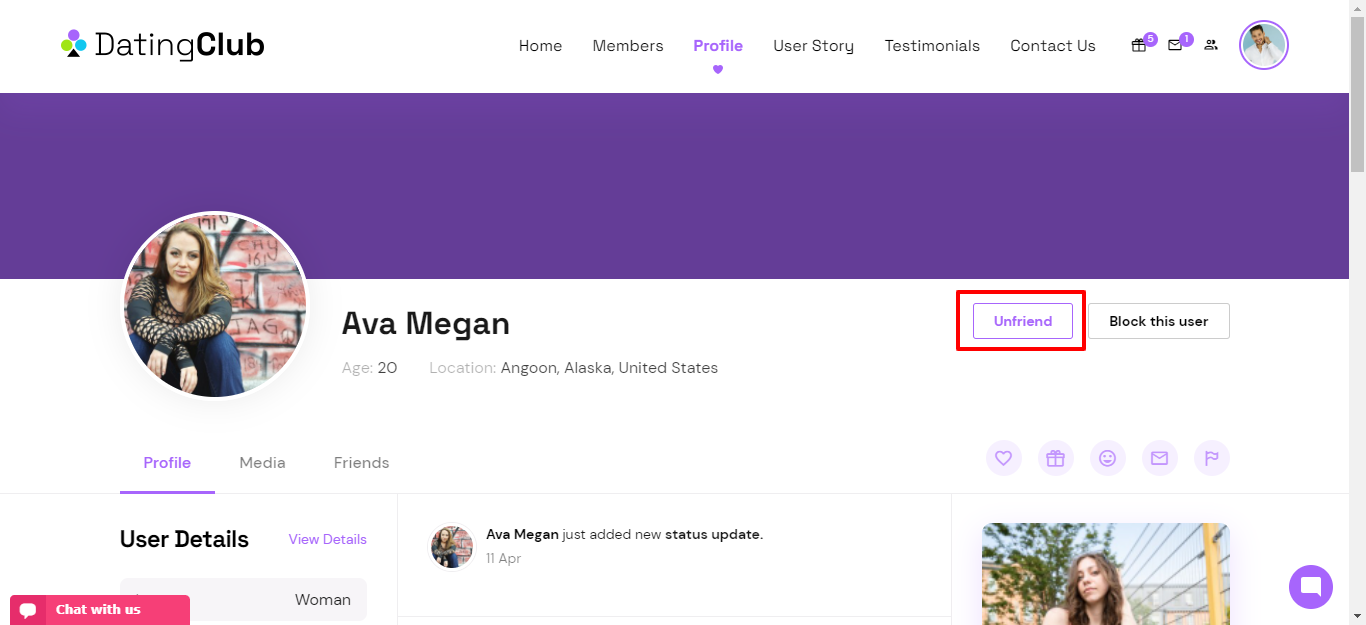Screen dimensions: 1366x625
Task: Open the Chat with us widget
Action: (100, 610)
